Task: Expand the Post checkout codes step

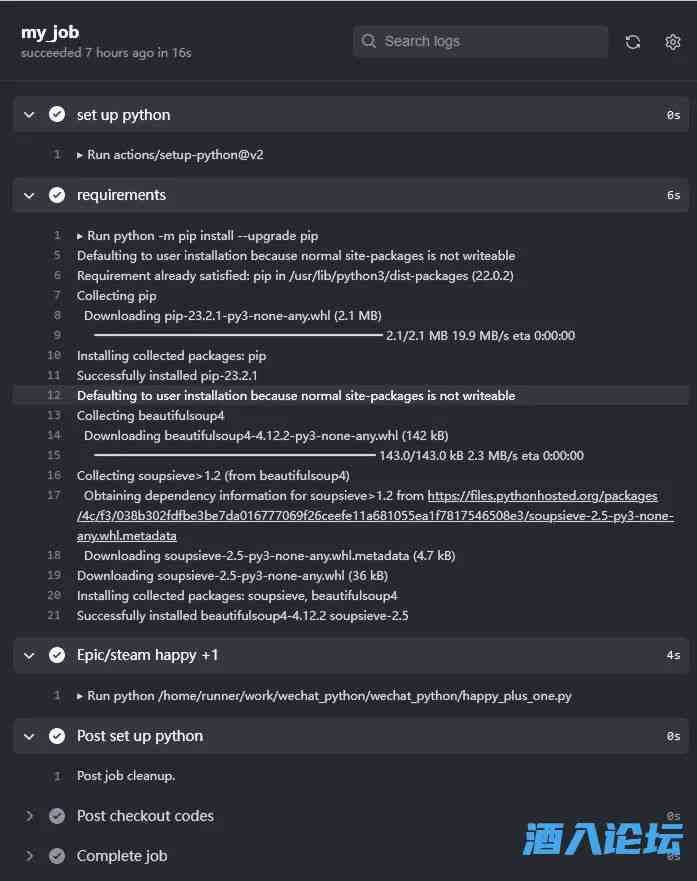Action: tap(29, 816)
